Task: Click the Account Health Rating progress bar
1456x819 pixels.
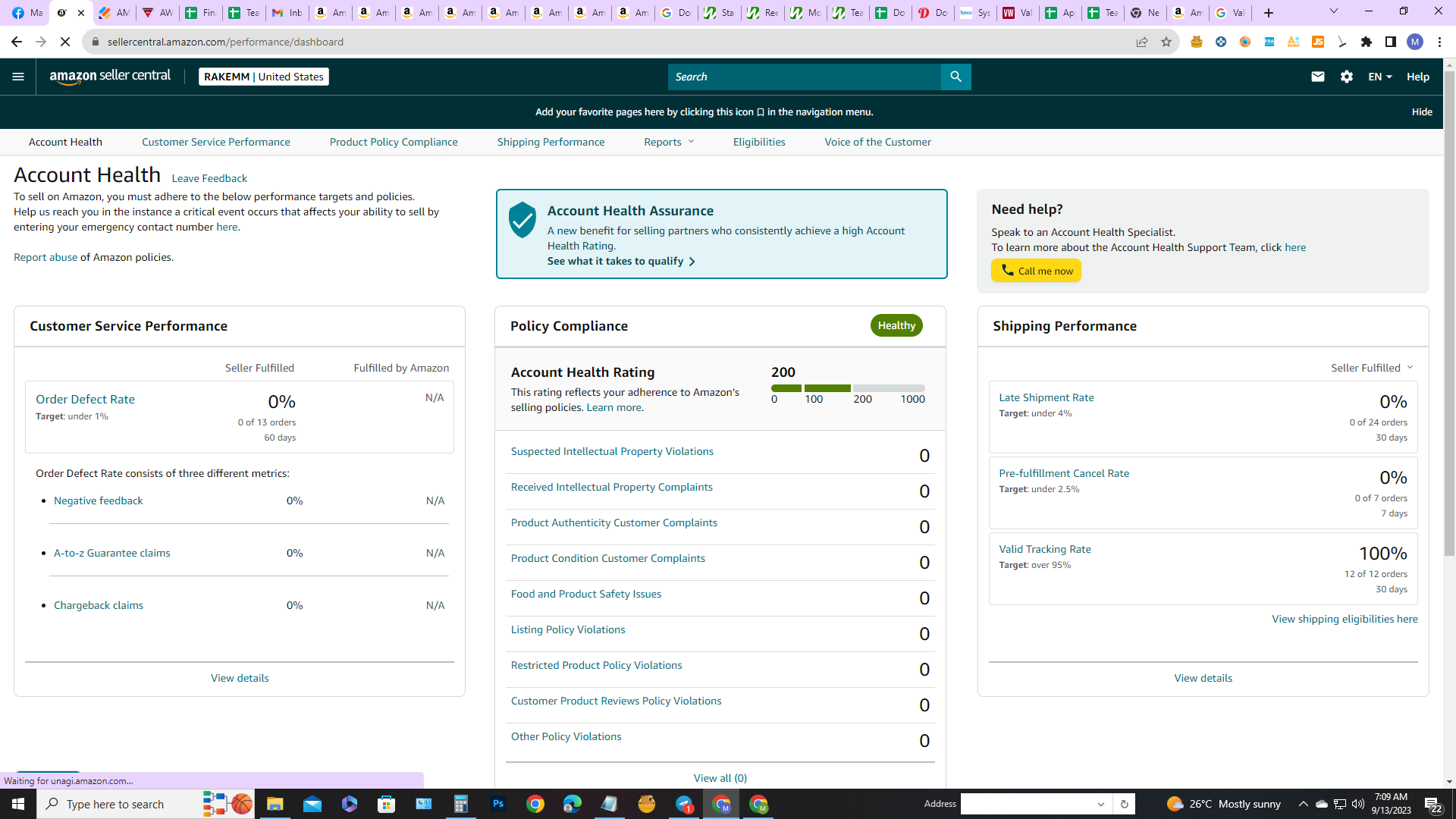Action: (848, 388)
